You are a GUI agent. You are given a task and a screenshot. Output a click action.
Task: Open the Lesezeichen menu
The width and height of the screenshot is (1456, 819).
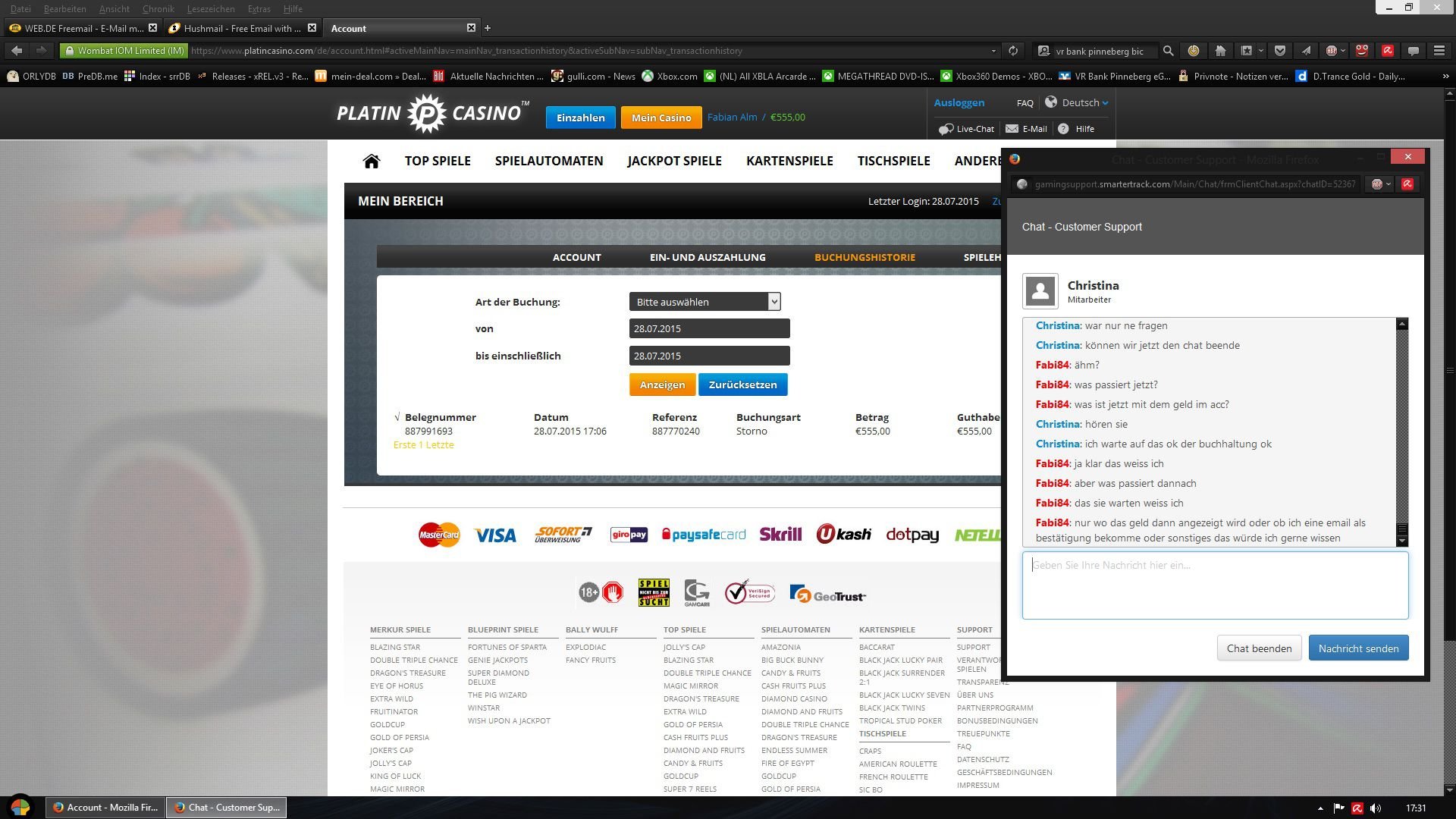point(211,9)
